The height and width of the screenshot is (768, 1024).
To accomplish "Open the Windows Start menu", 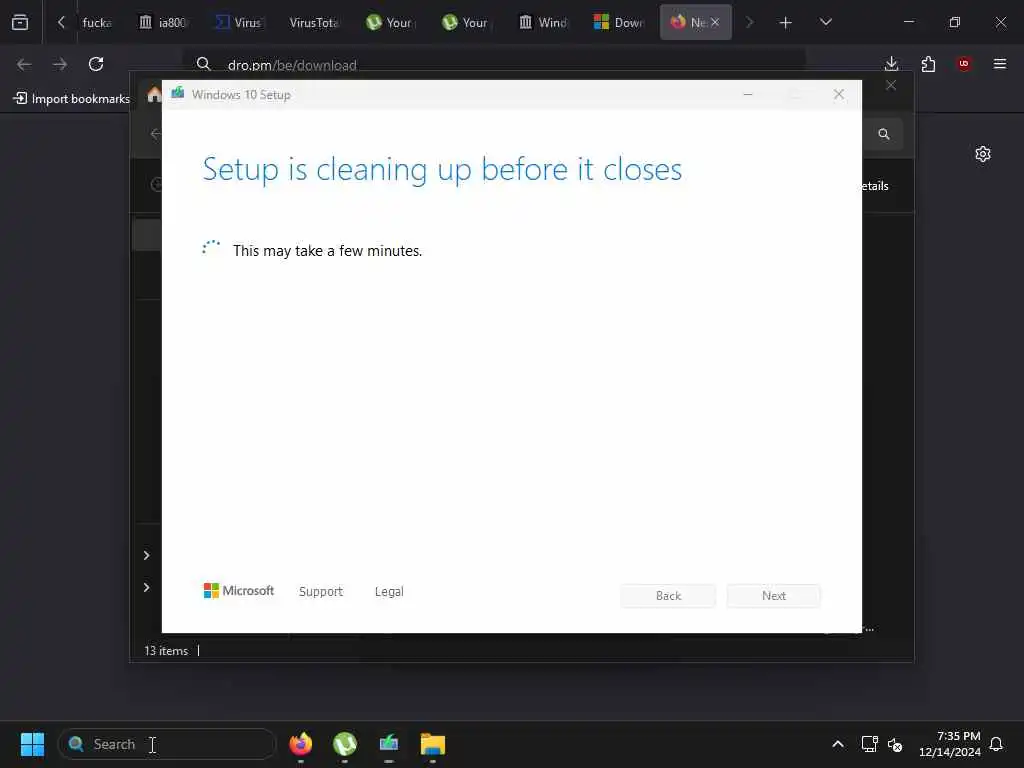I will tap(32, 744).
